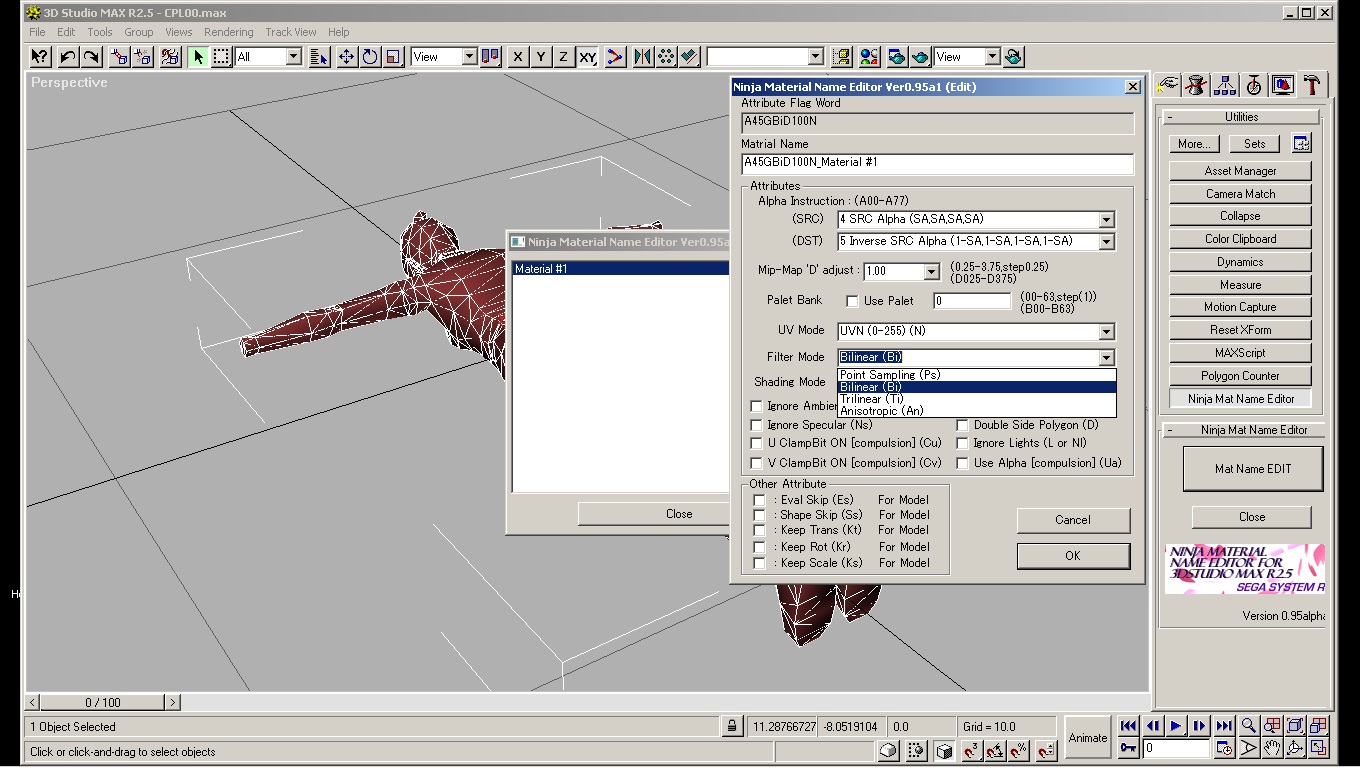This screenshot has height=768, width=1360.
Task: Select the Move transform tool
Action: tap(346, 57)
